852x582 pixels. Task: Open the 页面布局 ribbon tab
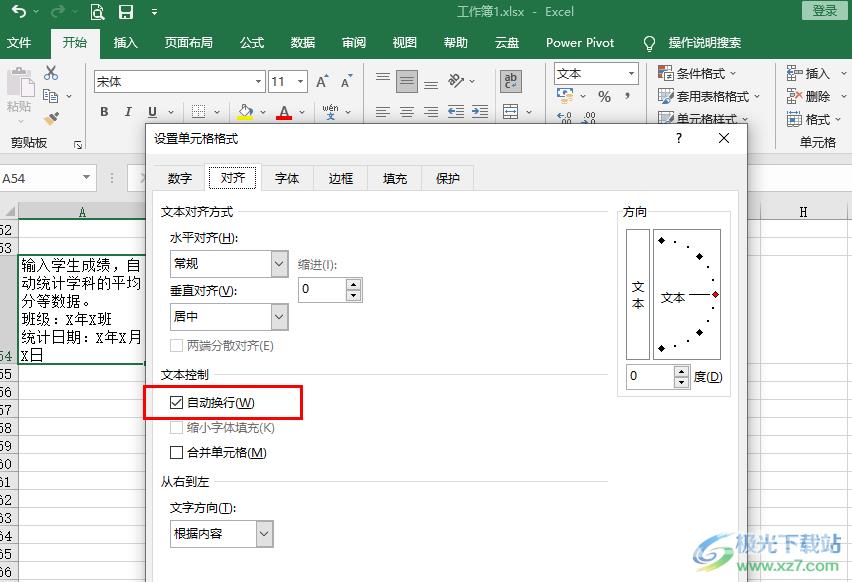pos(189,42)
